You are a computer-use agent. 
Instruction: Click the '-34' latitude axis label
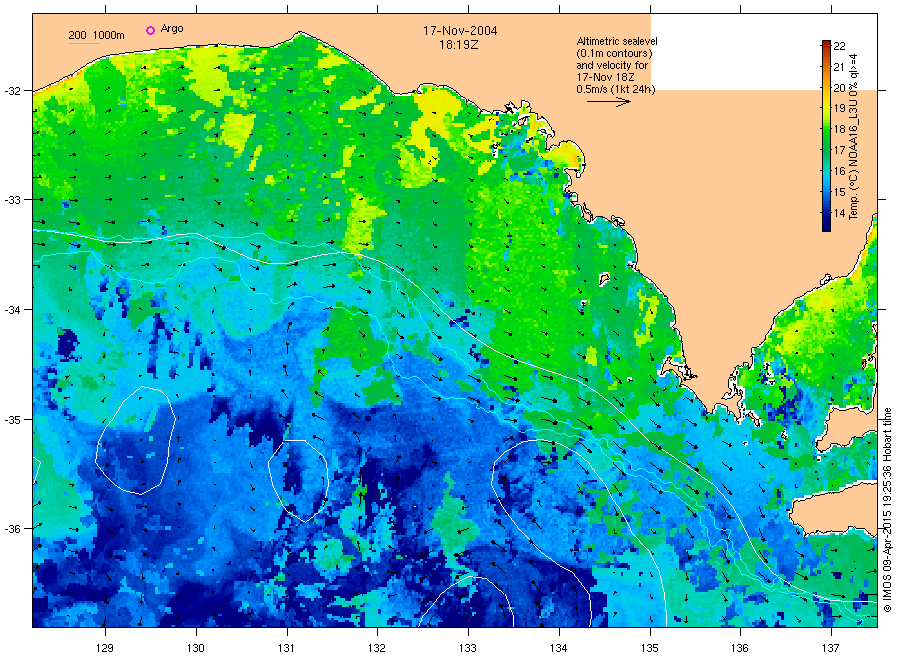coord(12,310)
